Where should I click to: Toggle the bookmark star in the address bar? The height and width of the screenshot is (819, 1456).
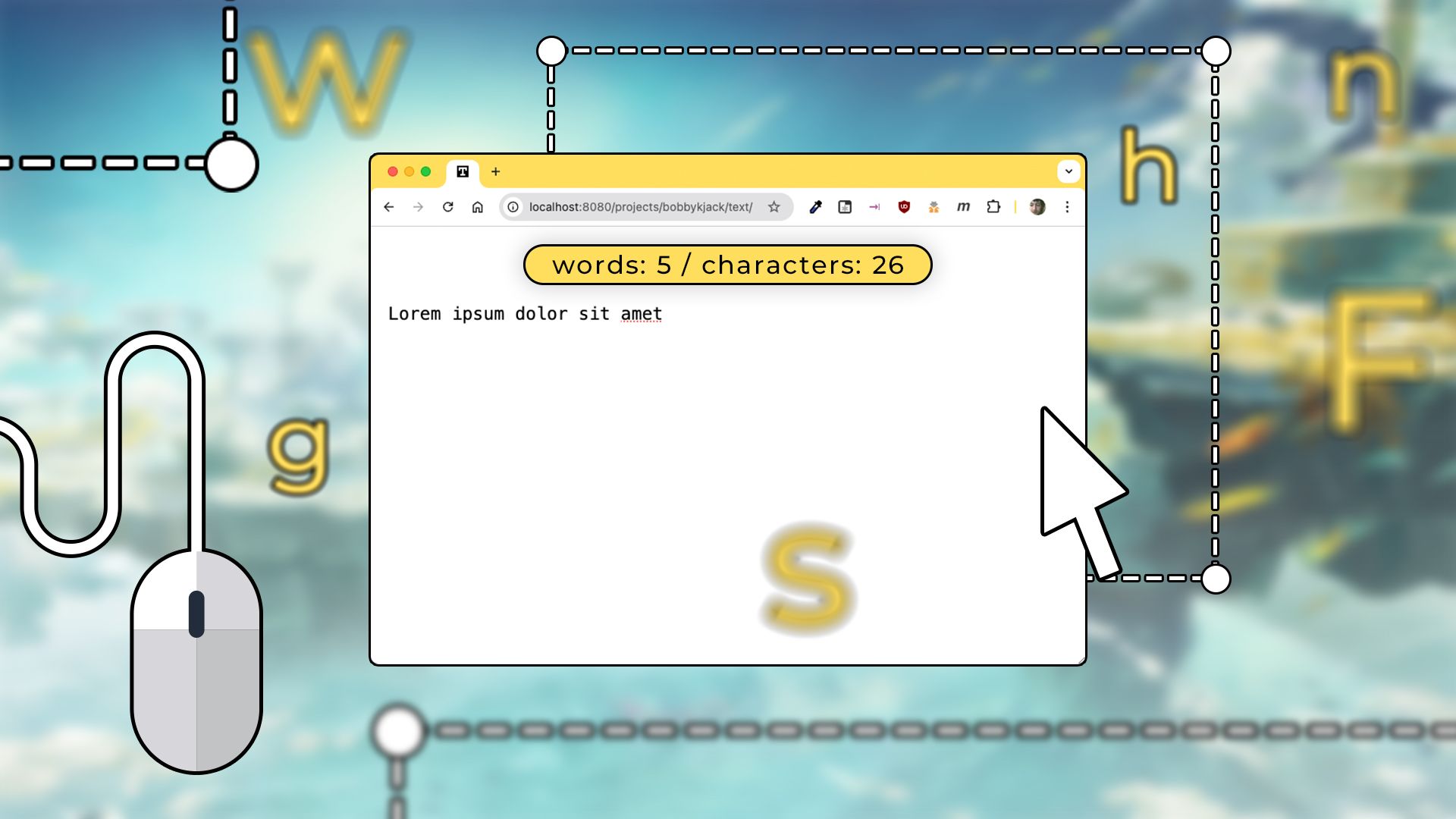pos(773,206)
